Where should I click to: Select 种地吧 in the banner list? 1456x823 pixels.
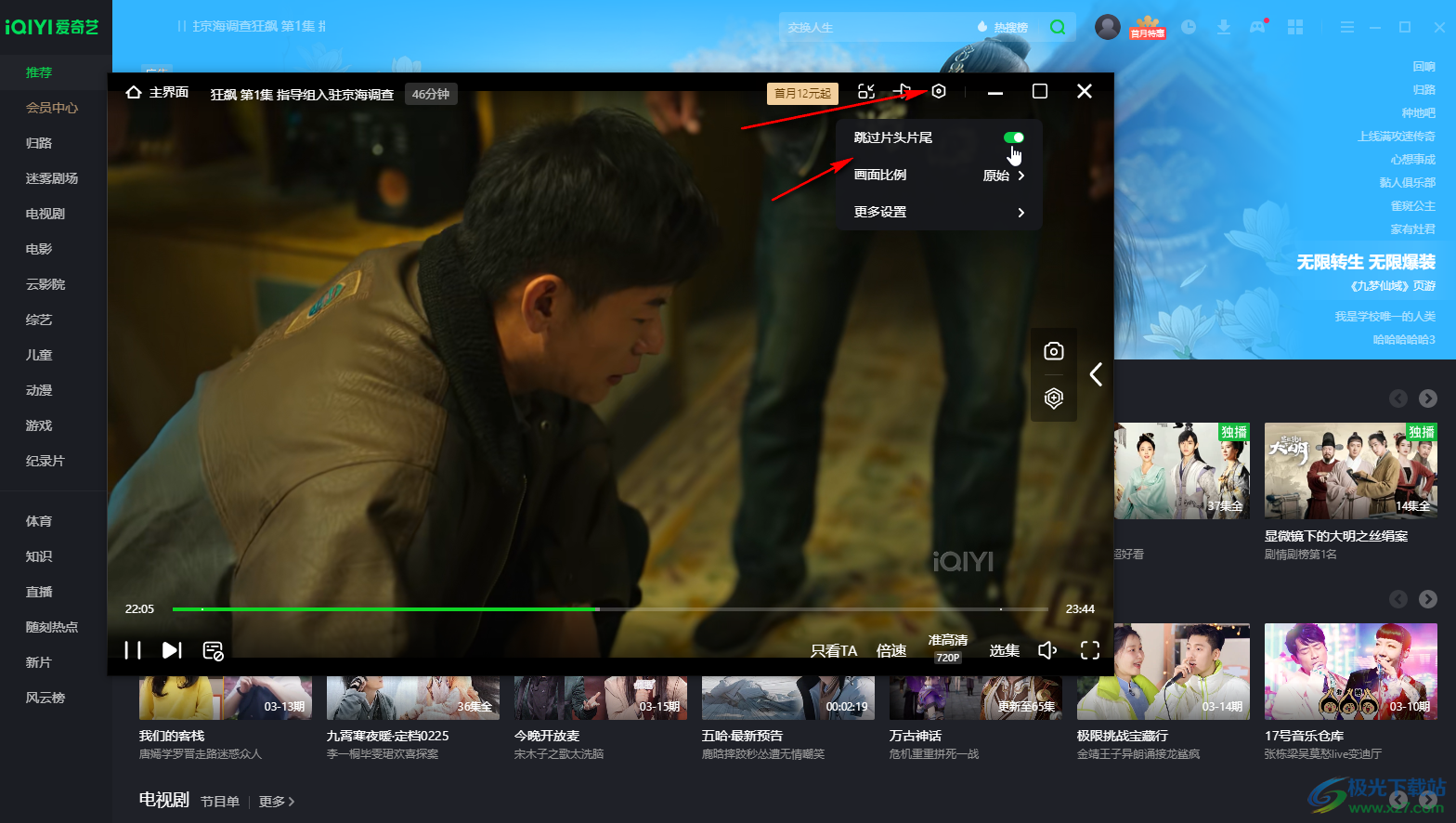coord(1419,113)
